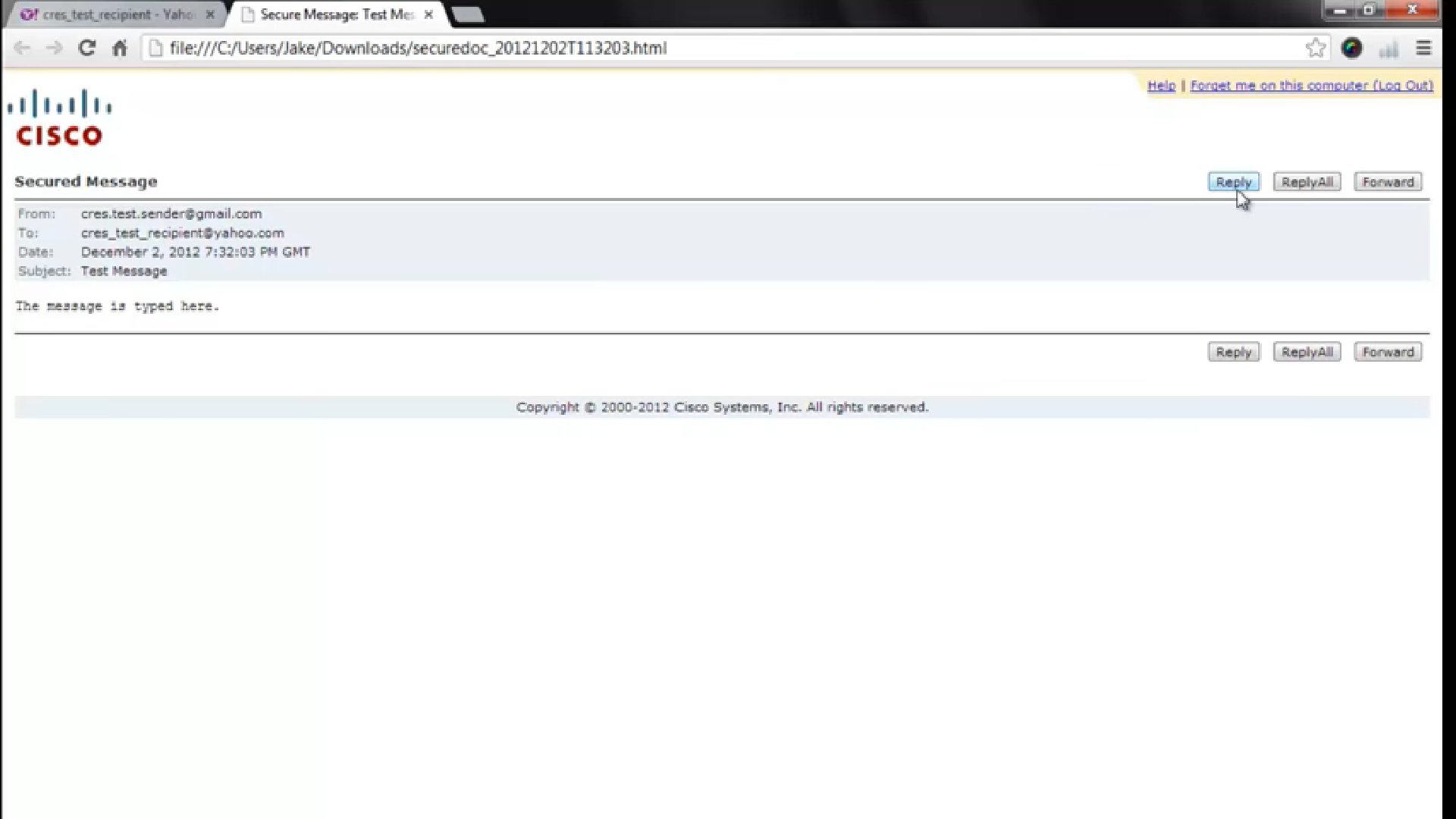Click the browser Back arrow
This screenshot has width=1456, height=819.
point(22,48)
